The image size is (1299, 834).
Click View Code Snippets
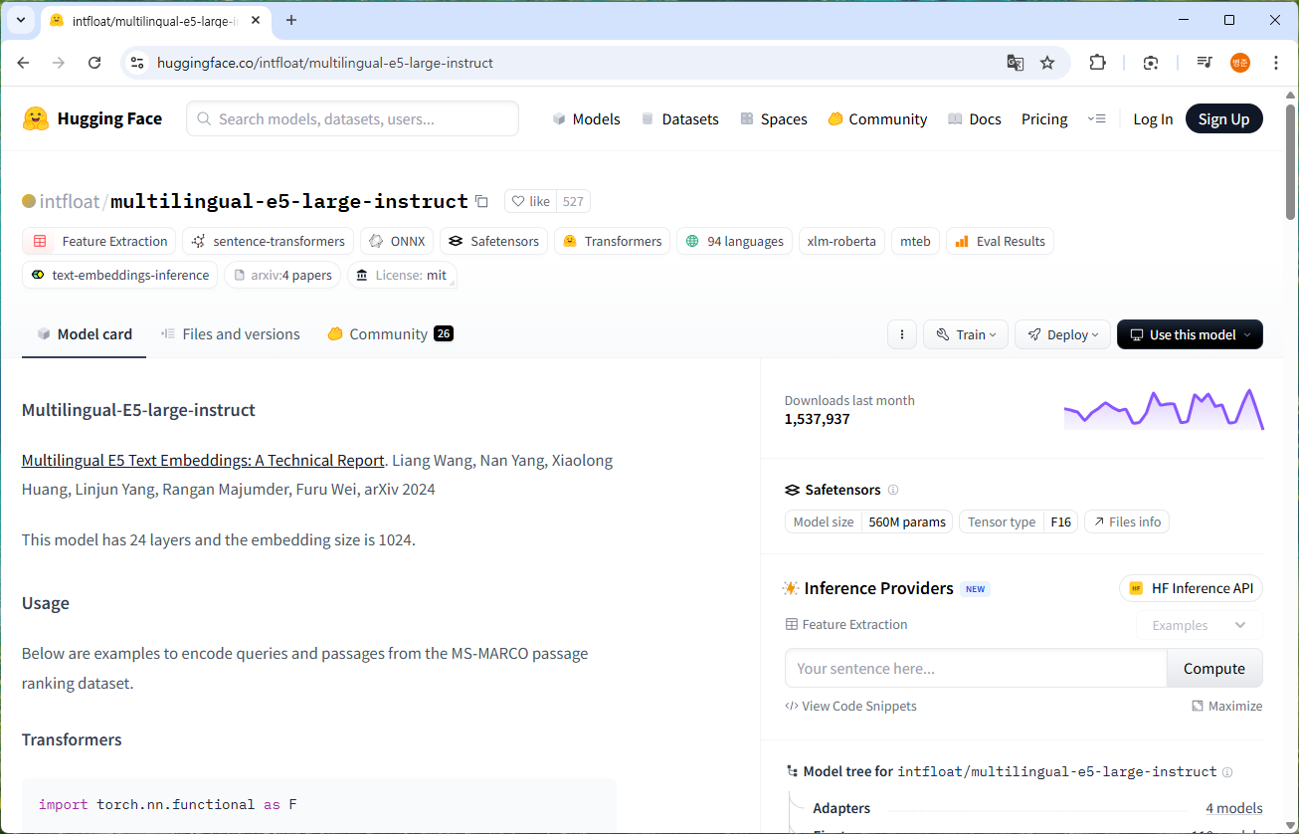coord(851,706)
